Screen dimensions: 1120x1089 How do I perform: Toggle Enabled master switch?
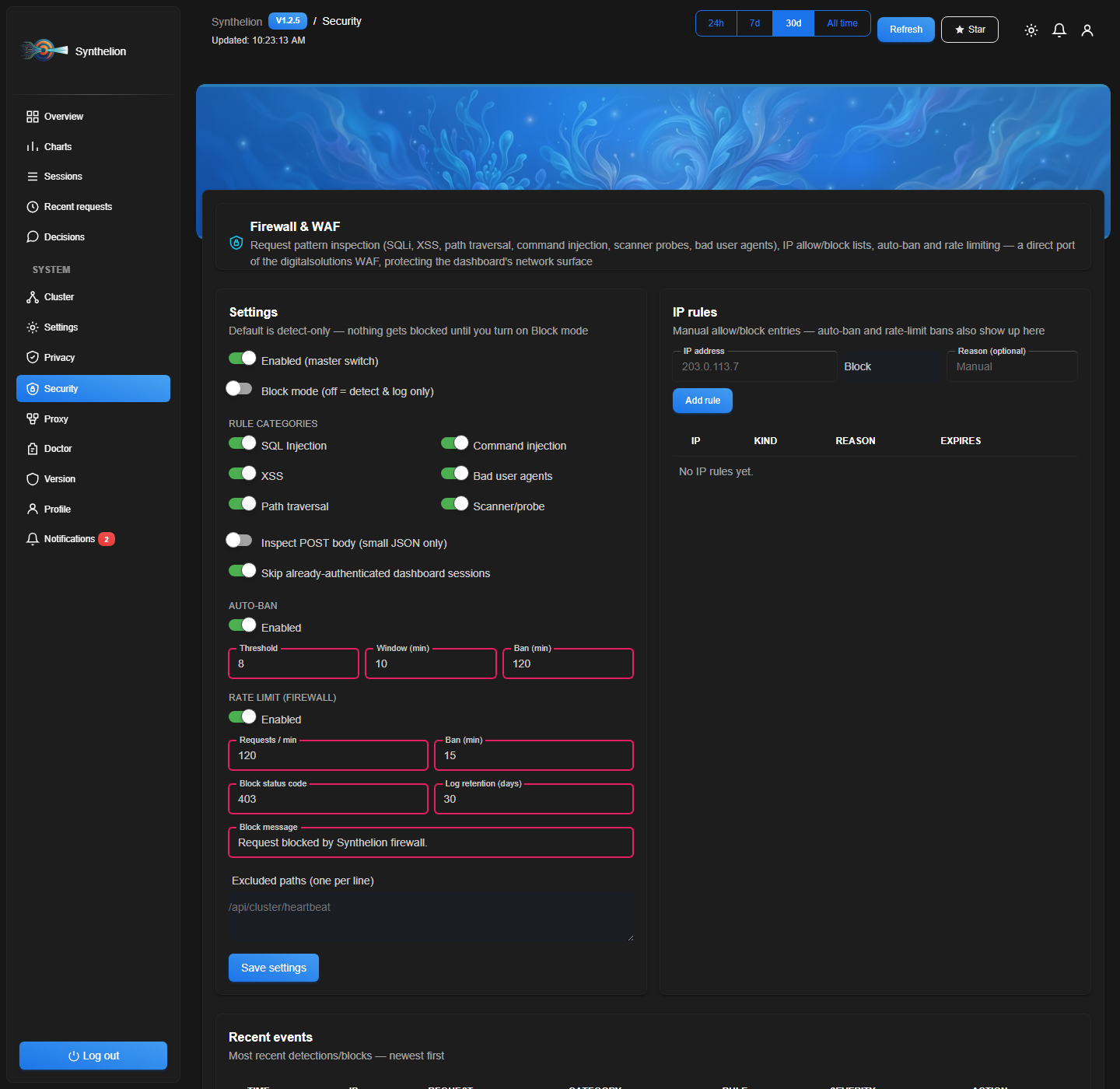coord(243,358)
